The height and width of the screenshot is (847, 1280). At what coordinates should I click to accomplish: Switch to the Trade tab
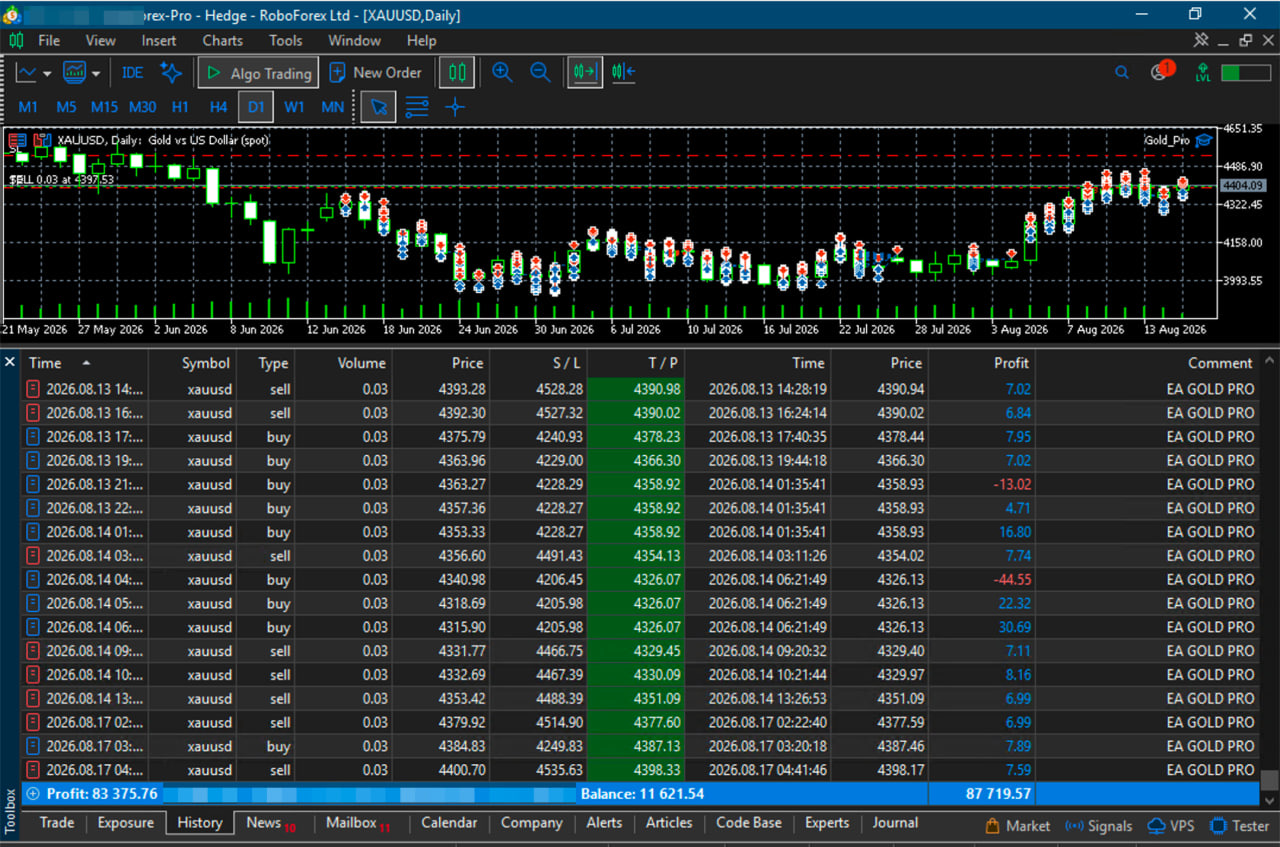(56, 823)
